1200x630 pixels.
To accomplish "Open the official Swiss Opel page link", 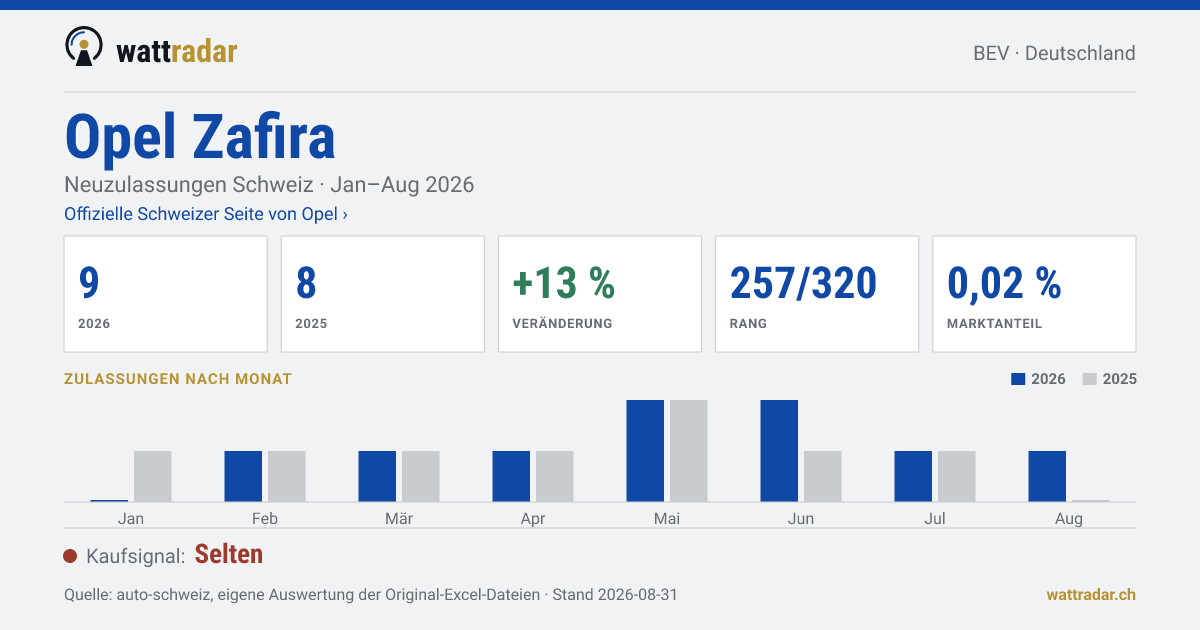I will coord(206,214).
